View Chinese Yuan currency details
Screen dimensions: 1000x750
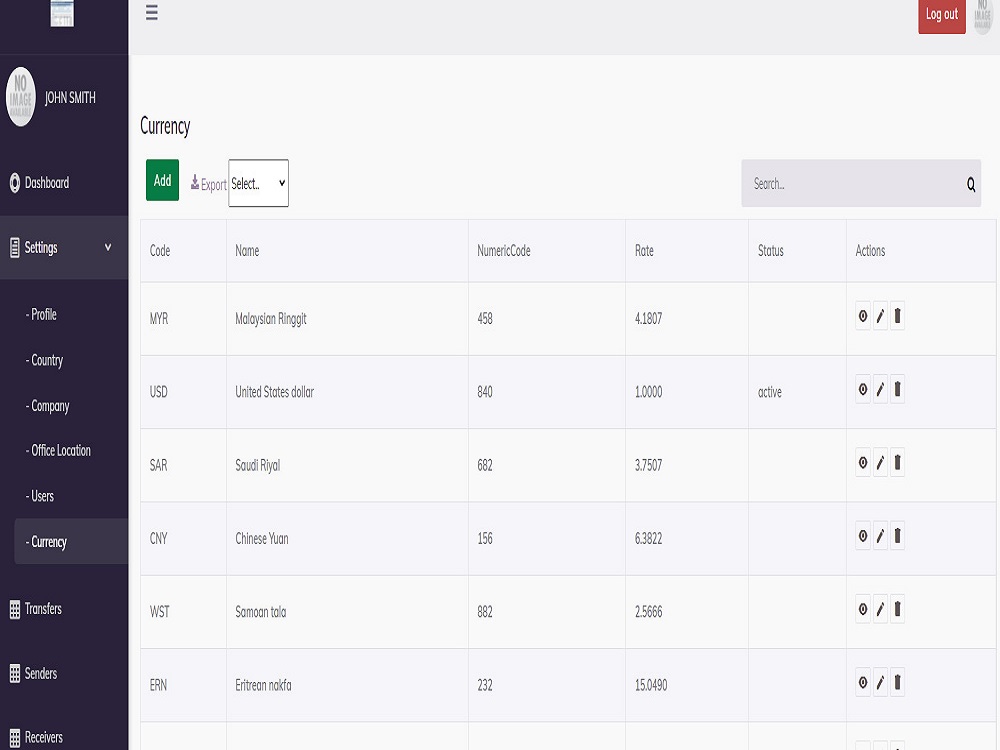point(863,536)
